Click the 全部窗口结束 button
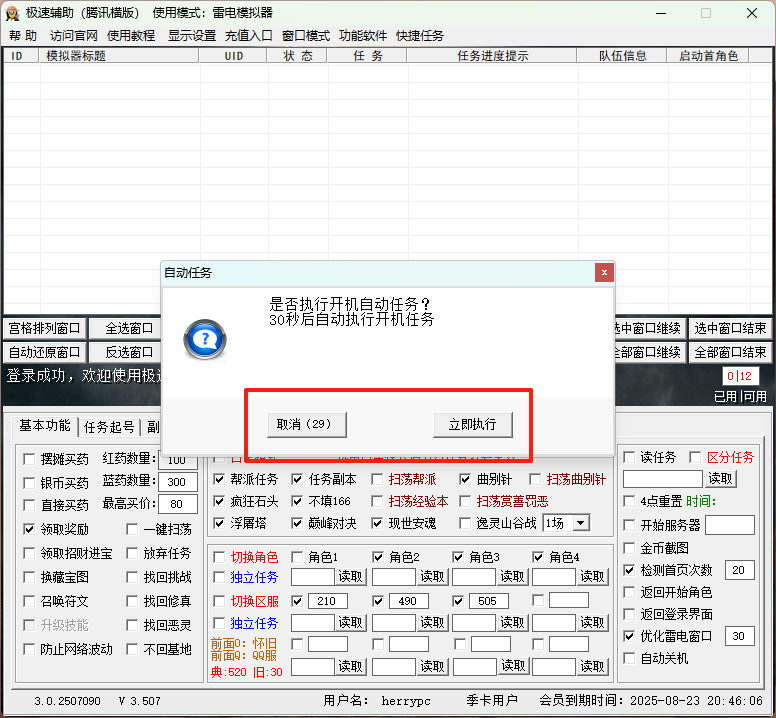This screenshot has height=718, width=776. coord(730,352)
